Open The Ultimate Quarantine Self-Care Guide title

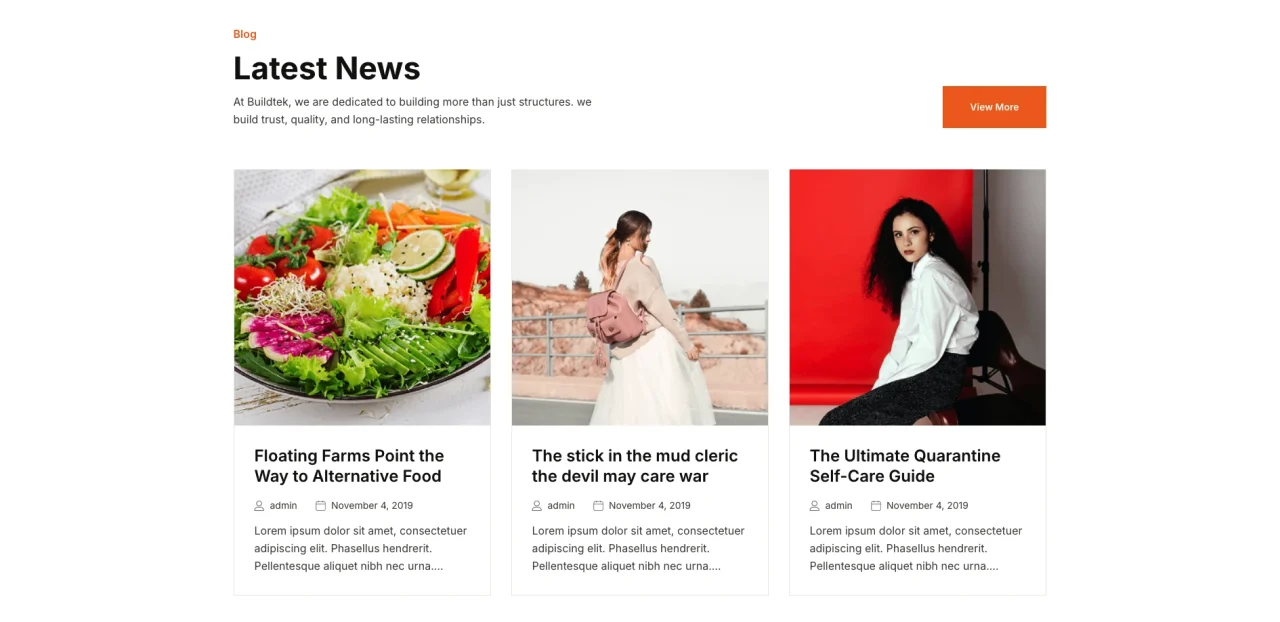click(905, 466)
